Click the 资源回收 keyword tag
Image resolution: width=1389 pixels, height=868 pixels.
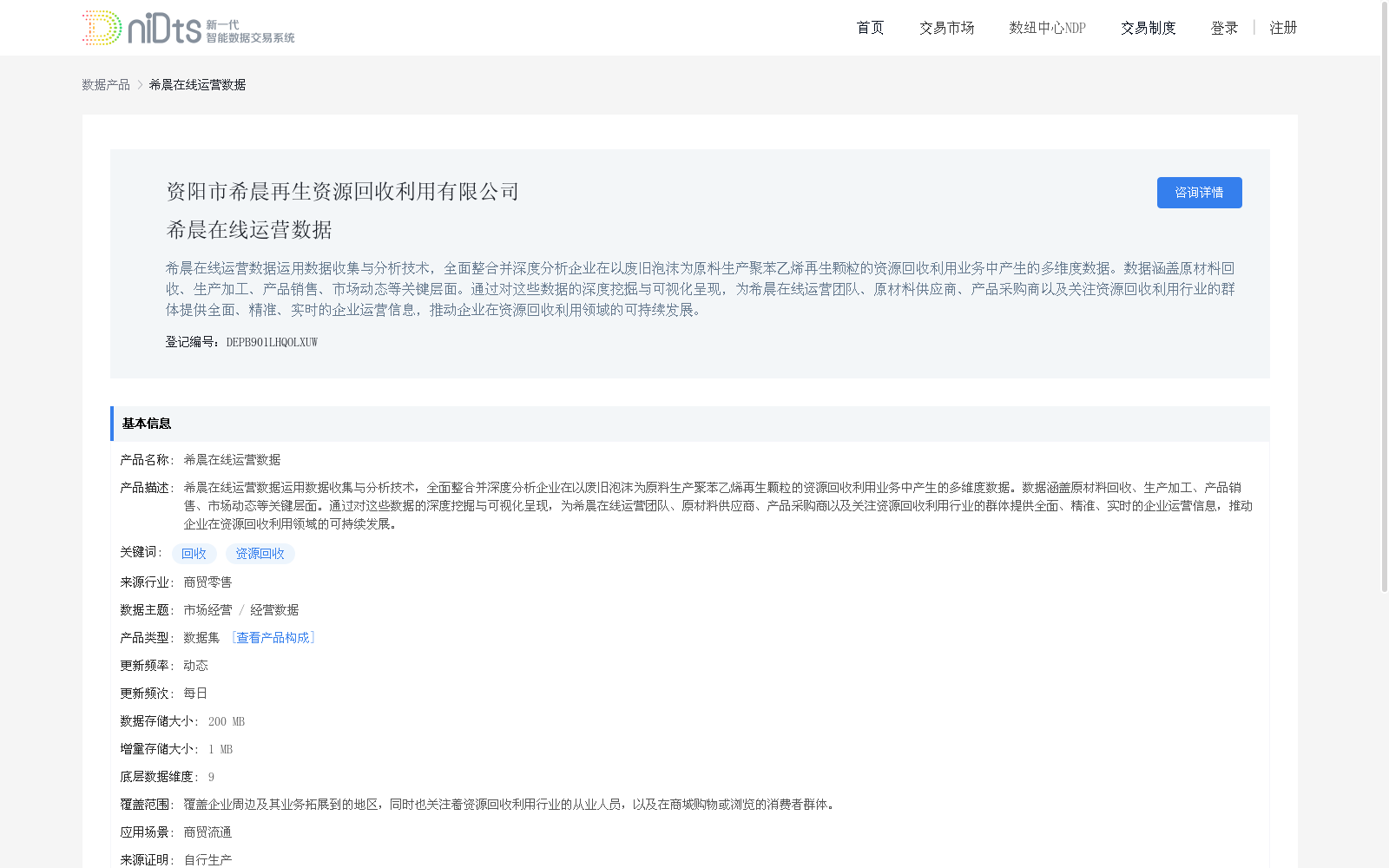coord(260,554)
